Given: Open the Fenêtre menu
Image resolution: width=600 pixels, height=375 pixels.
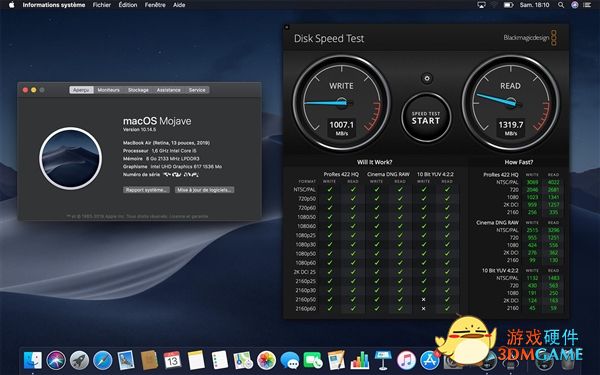Looking at the screenshot, I should (155, 5).
